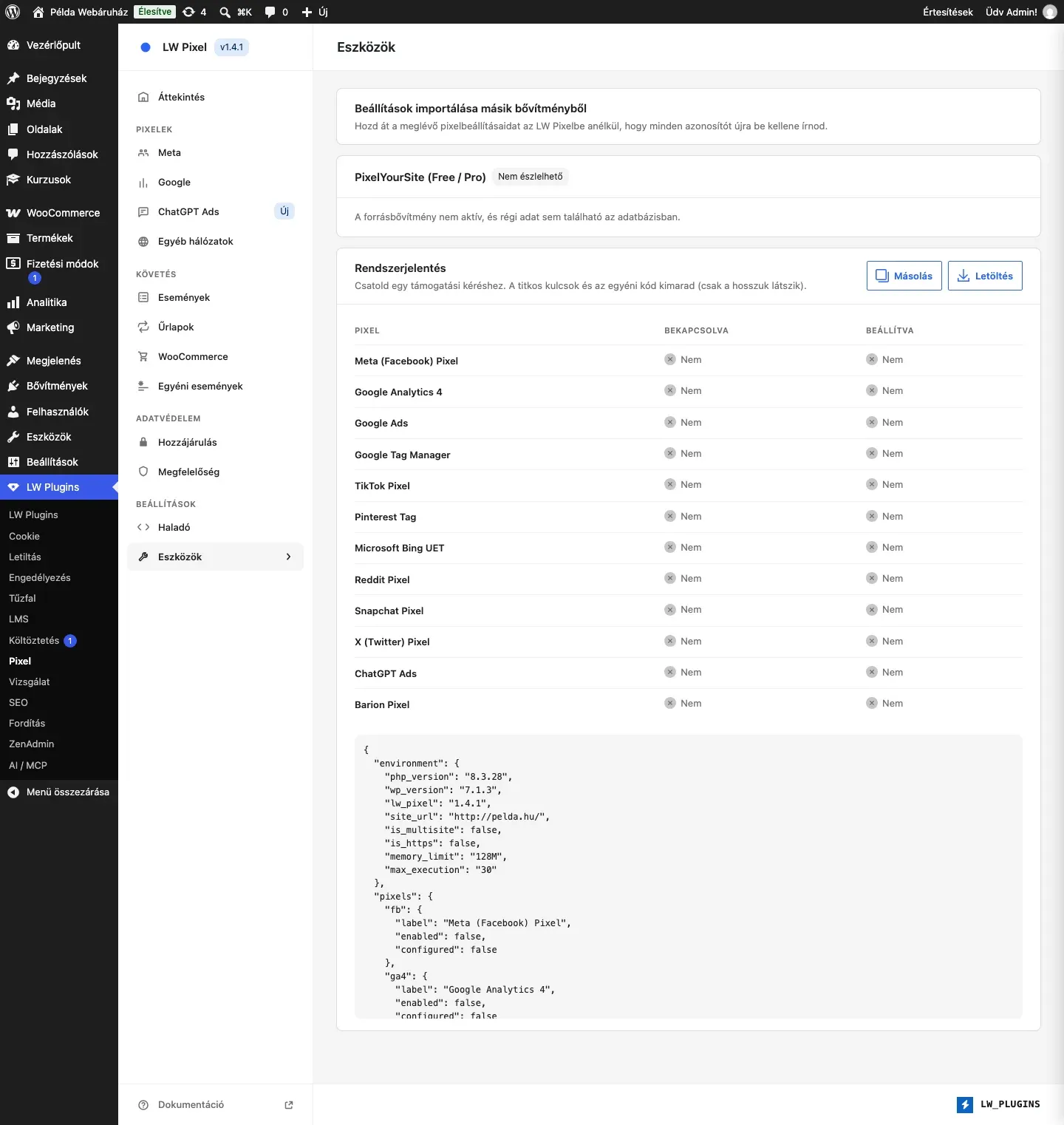Open Bővítmények in WordPress menu

coord(59,386)
